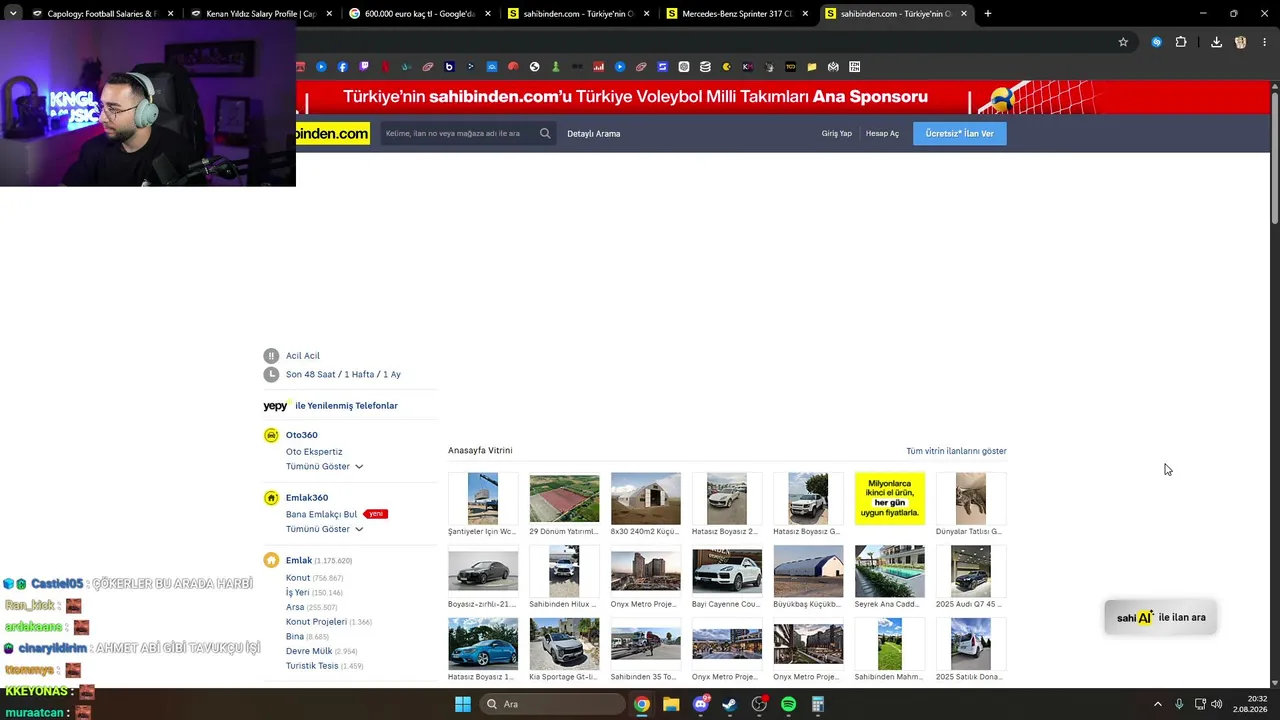Click Tüm vitrin ilanlarını göster
This screenshot has width=1280, height=720.
(x=956, y=451)
